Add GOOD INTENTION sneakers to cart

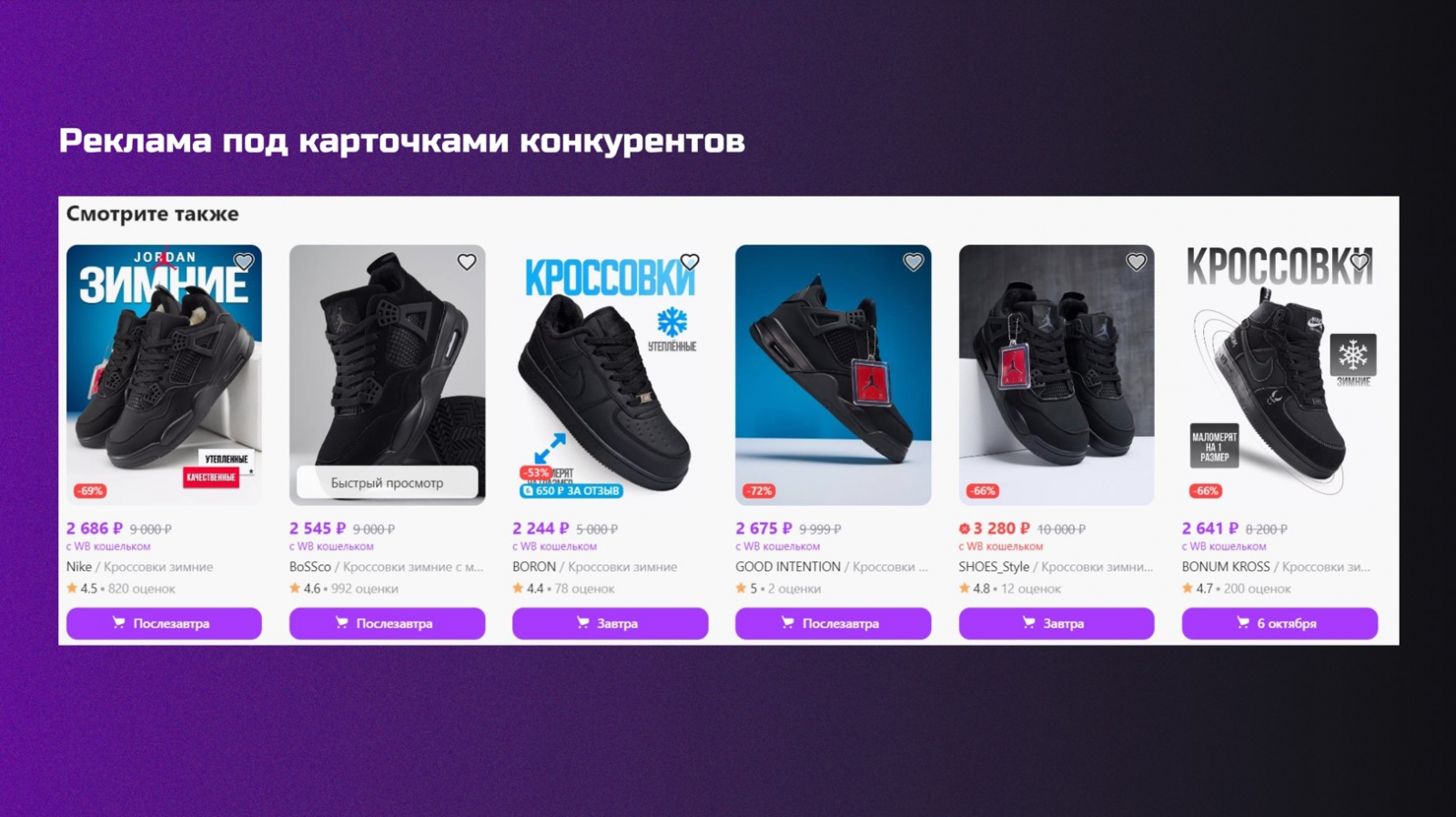(833, 623)
